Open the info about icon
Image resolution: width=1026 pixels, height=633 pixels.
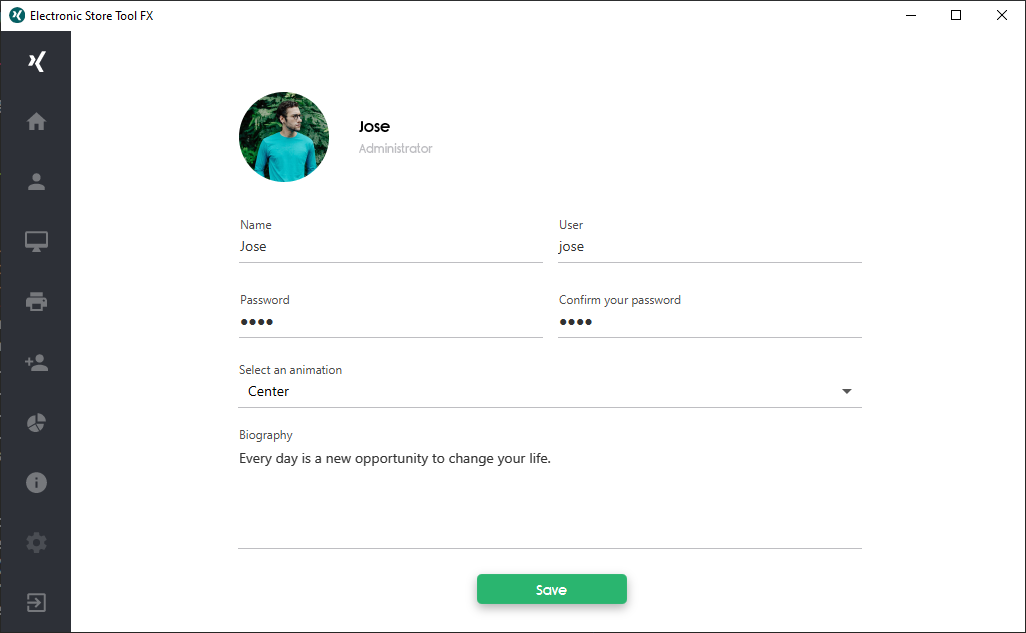(x=36, y=482)
